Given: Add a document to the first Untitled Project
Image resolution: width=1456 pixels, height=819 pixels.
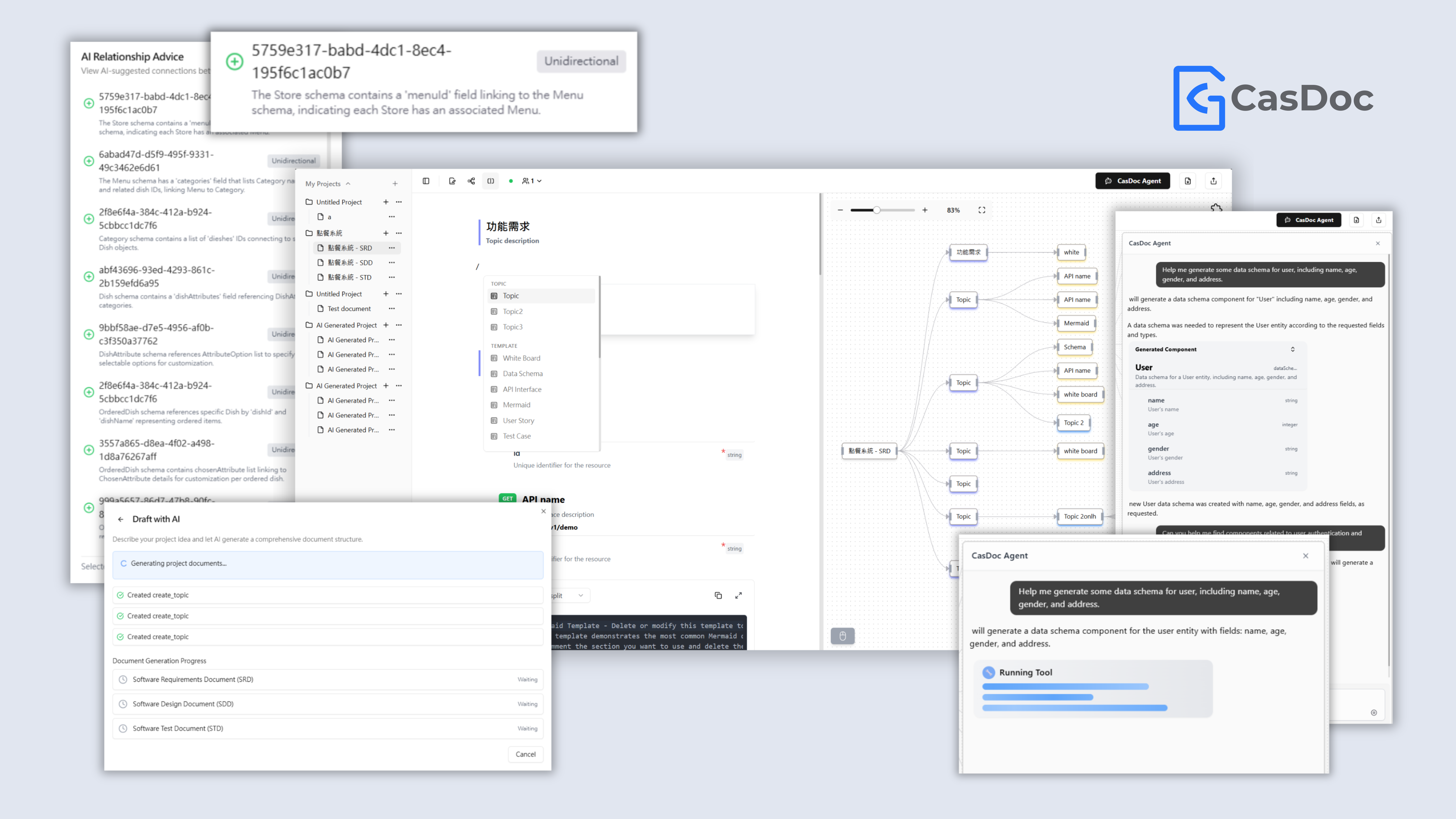Looking at the screenshot, I should tap(386, 202).
